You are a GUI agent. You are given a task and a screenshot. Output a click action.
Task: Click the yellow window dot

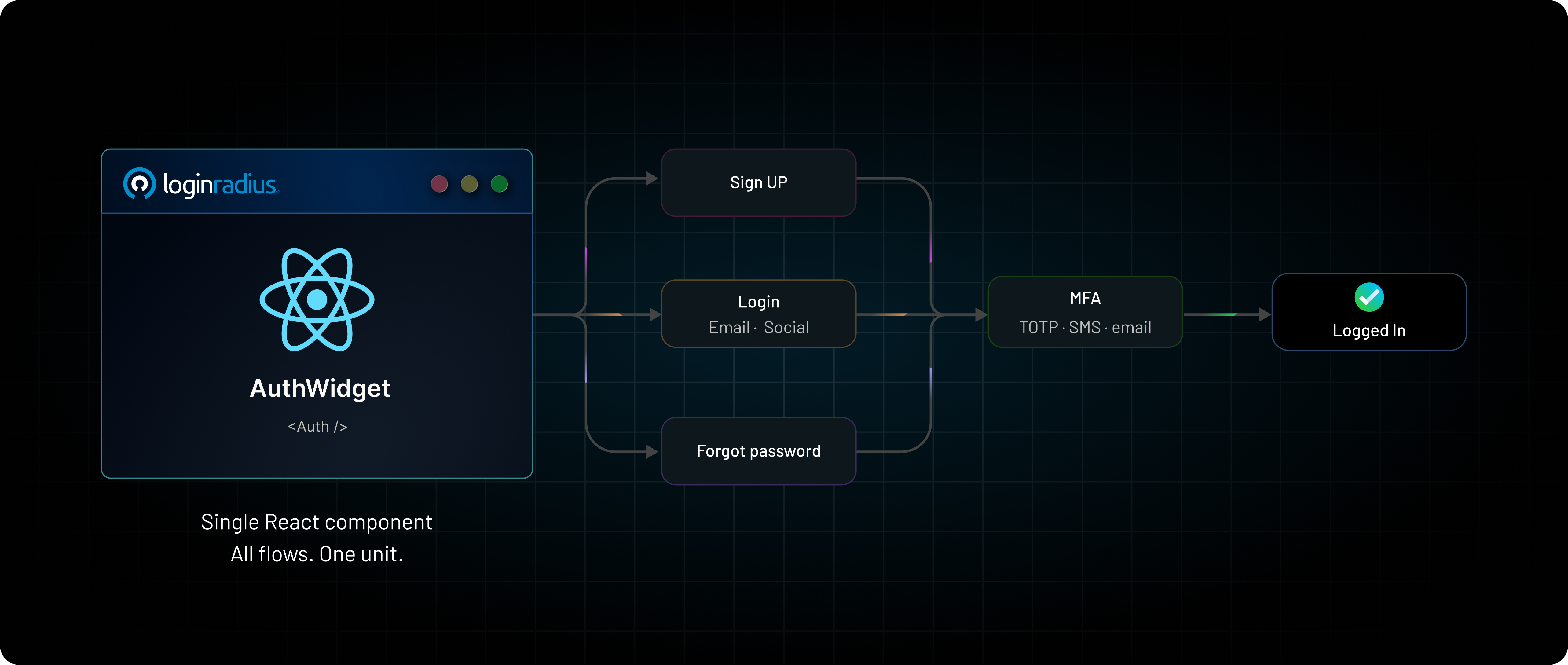(469, 183)
